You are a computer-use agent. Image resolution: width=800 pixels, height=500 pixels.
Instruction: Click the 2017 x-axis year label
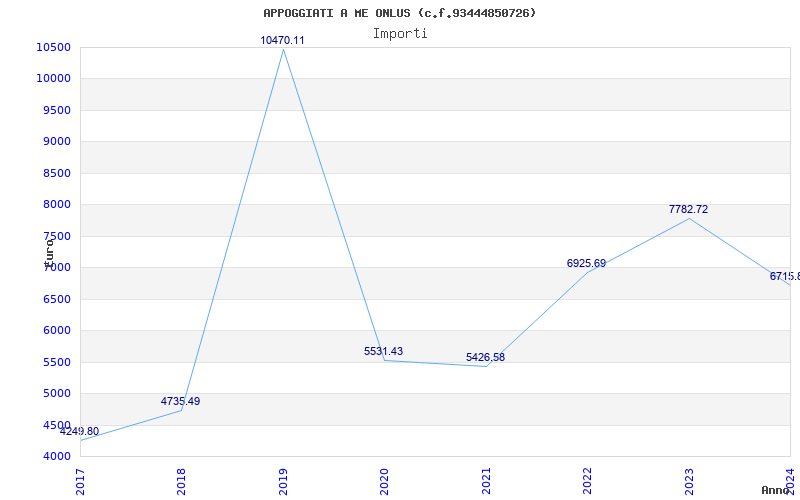click(80, 482)
